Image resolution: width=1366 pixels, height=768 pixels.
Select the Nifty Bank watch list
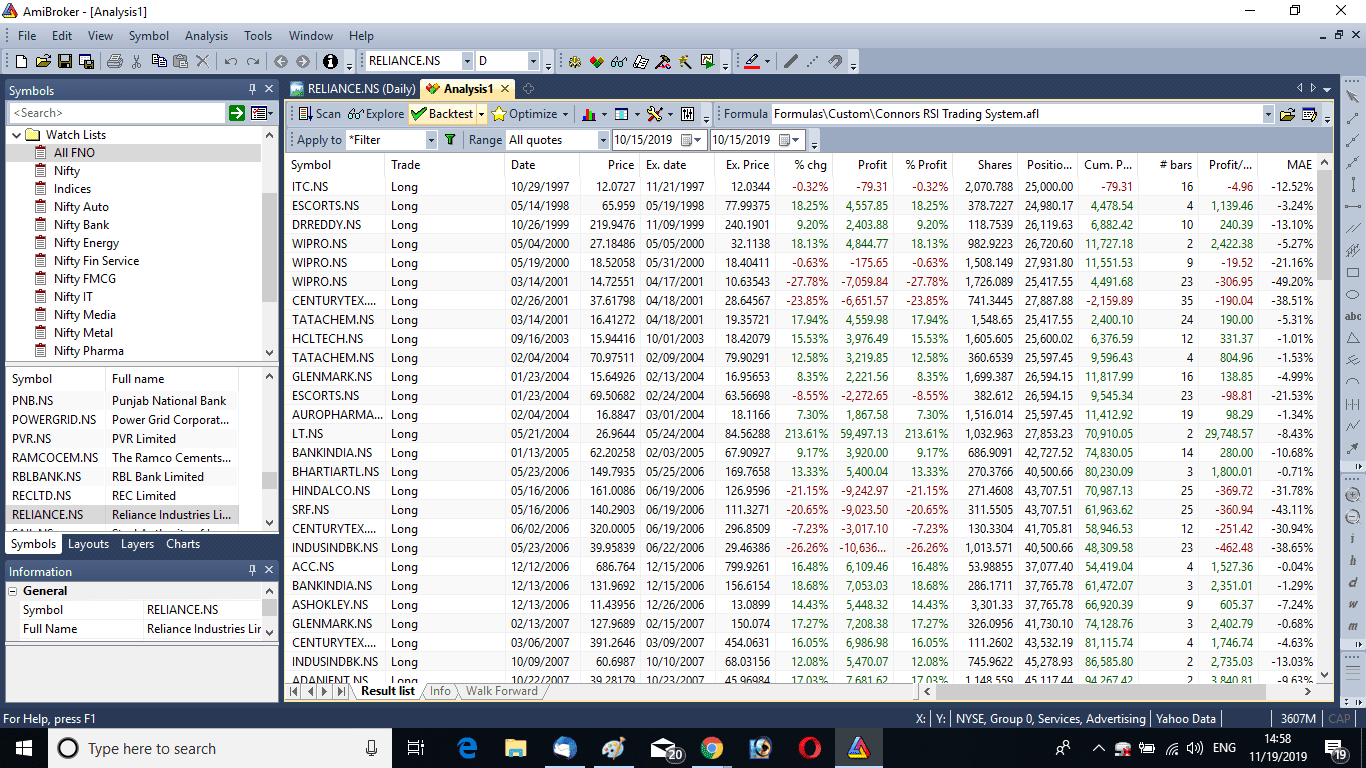click(x=81, y=225)
